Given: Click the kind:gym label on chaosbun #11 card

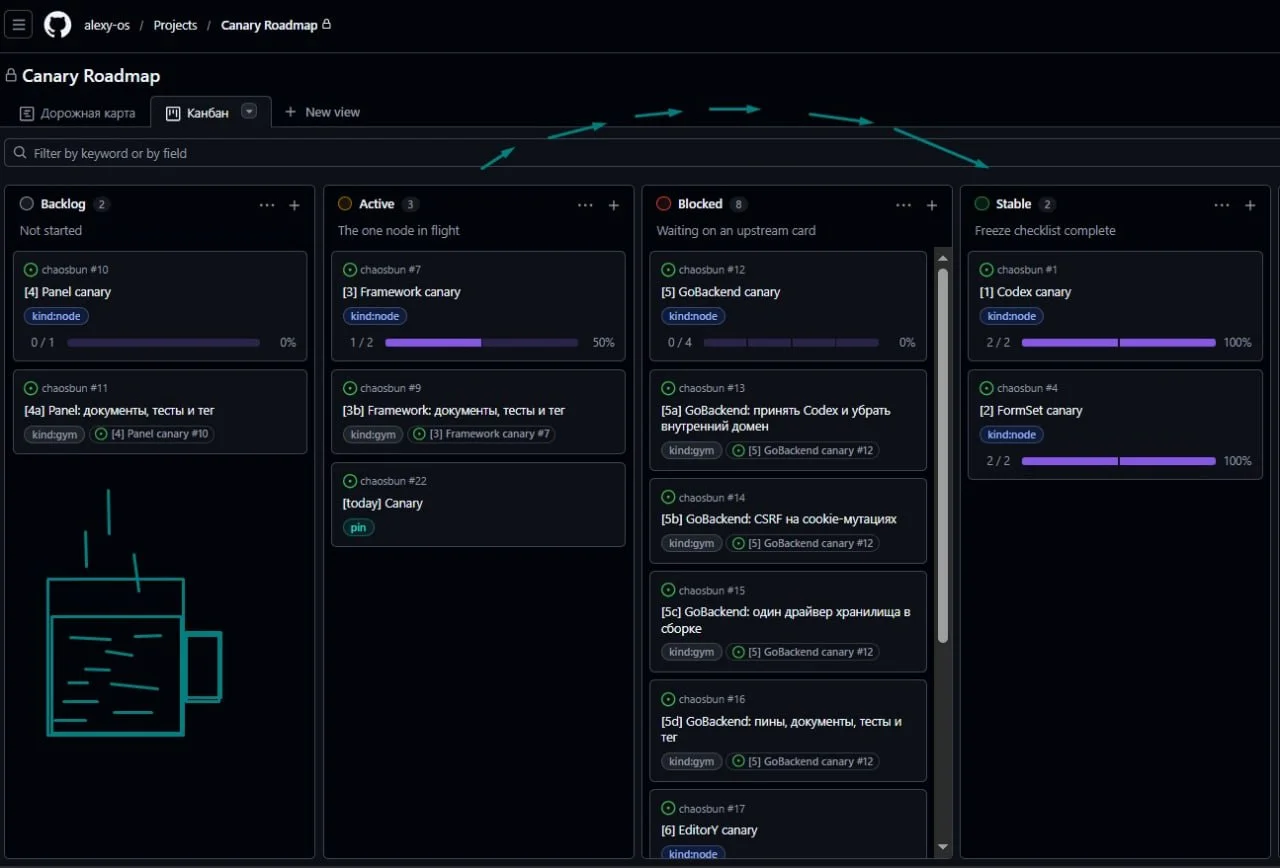Looking at the screenshot, I should [x=54, y=434].
